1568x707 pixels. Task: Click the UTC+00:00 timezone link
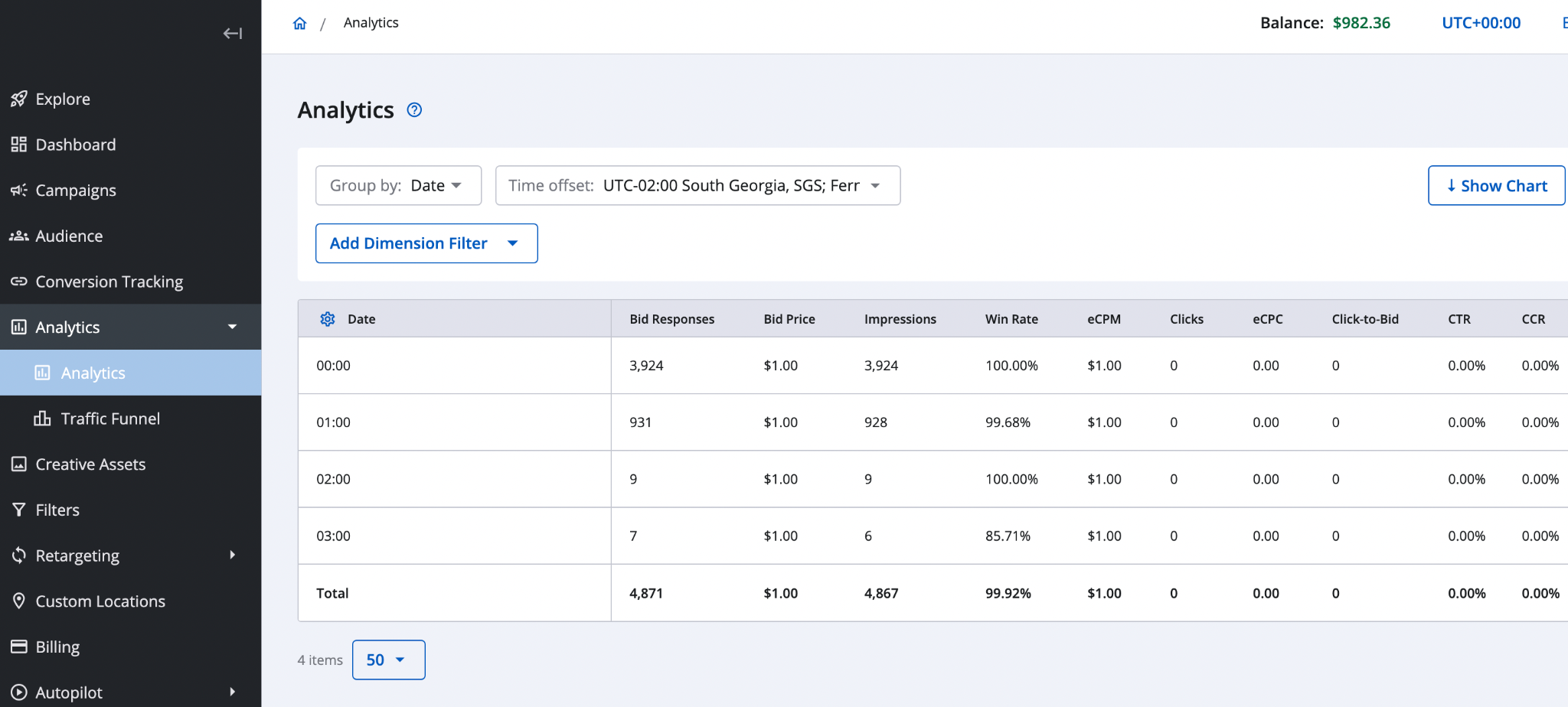click(x=1481, y=23)
